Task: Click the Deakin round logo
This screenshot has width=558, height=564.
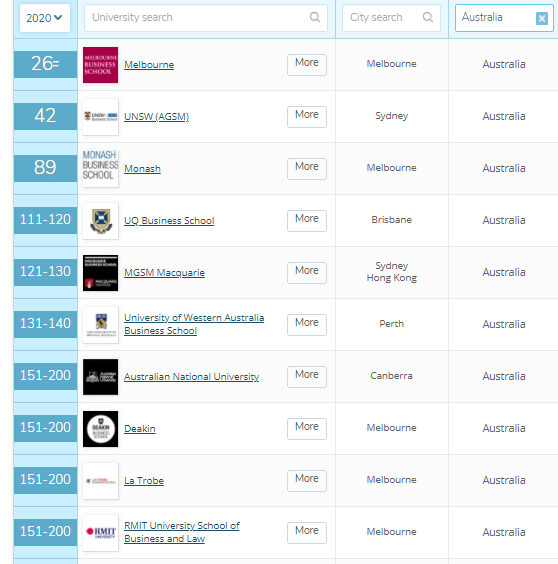Action: (x=100, y=429)
